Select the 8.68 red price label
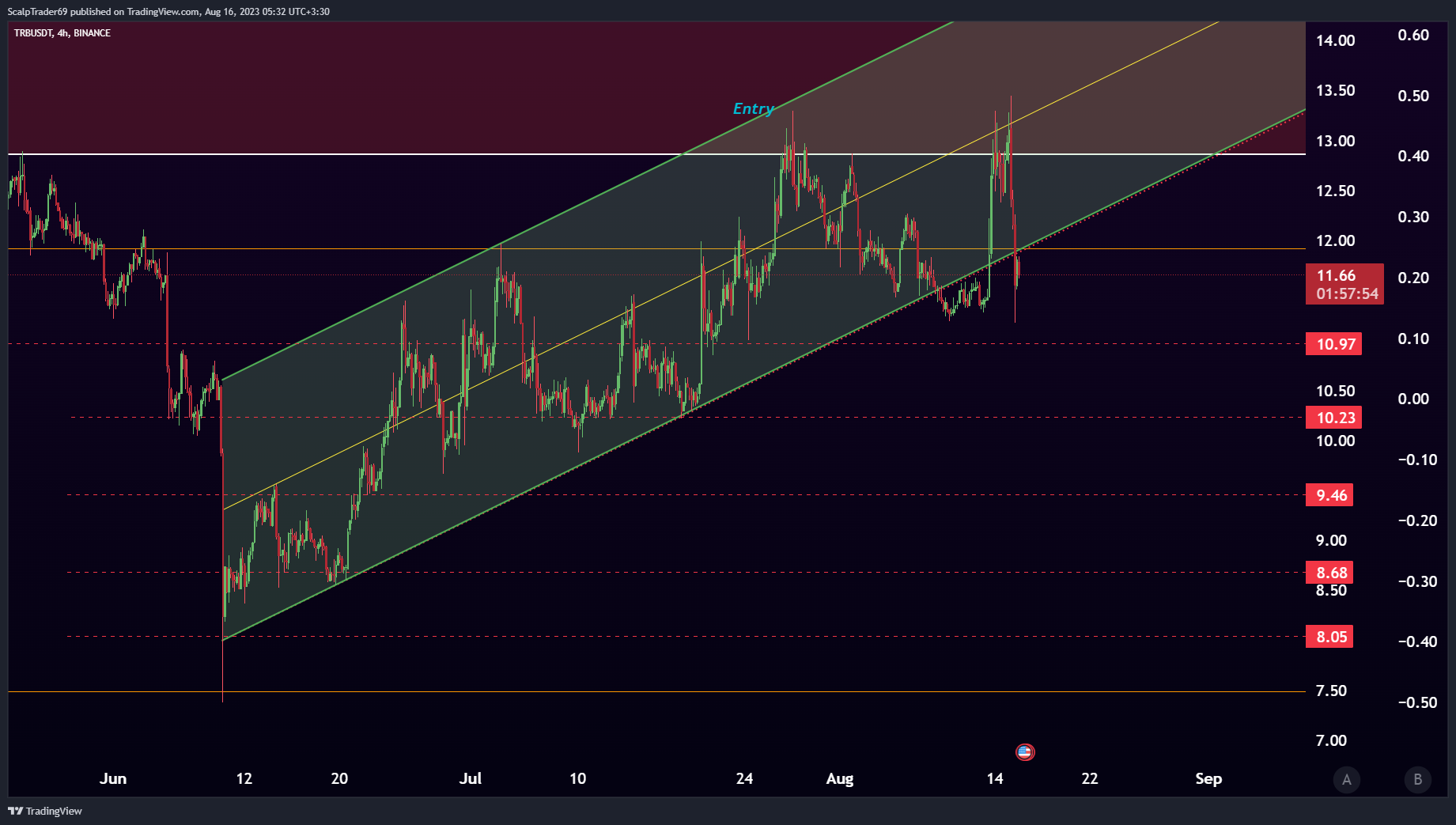1456x825 pixels. pyautogui.click(x=1329, y=573)
